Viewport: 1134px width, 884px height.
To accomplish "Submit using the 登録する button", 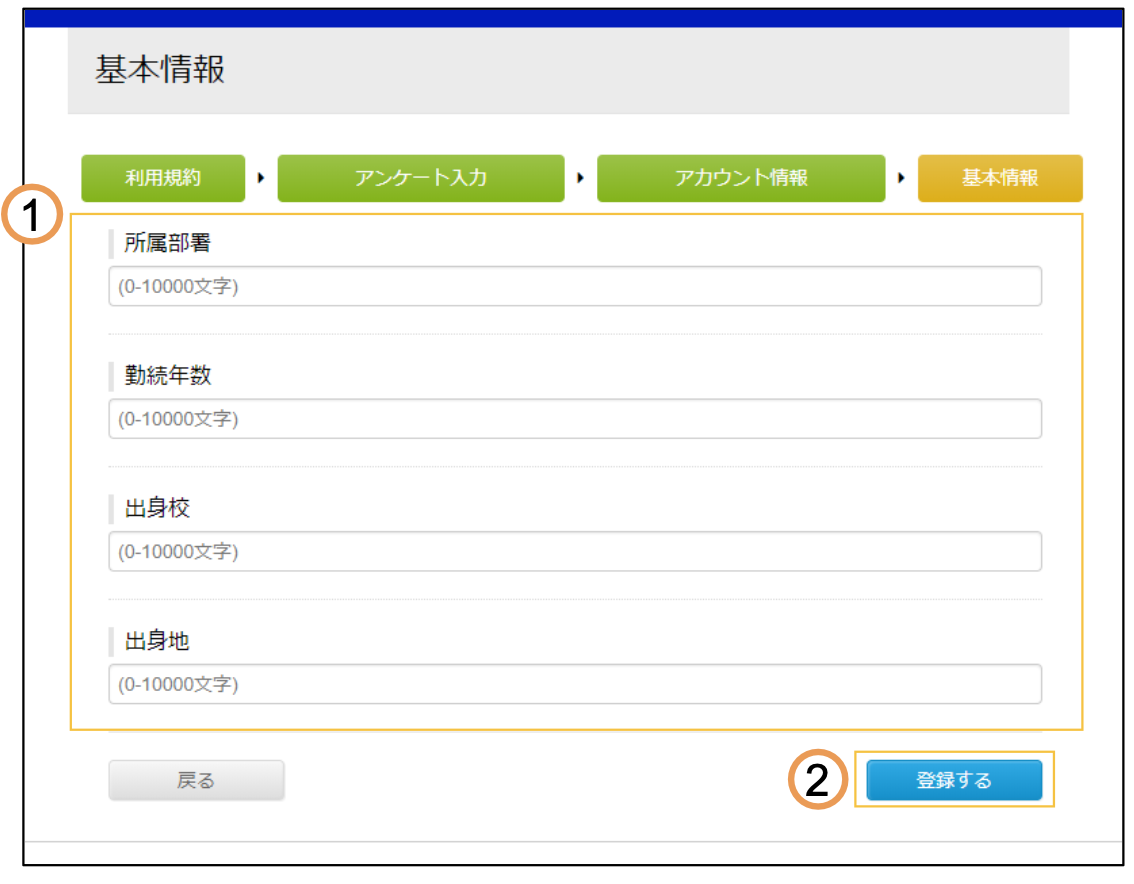I will tap(954, 780).
